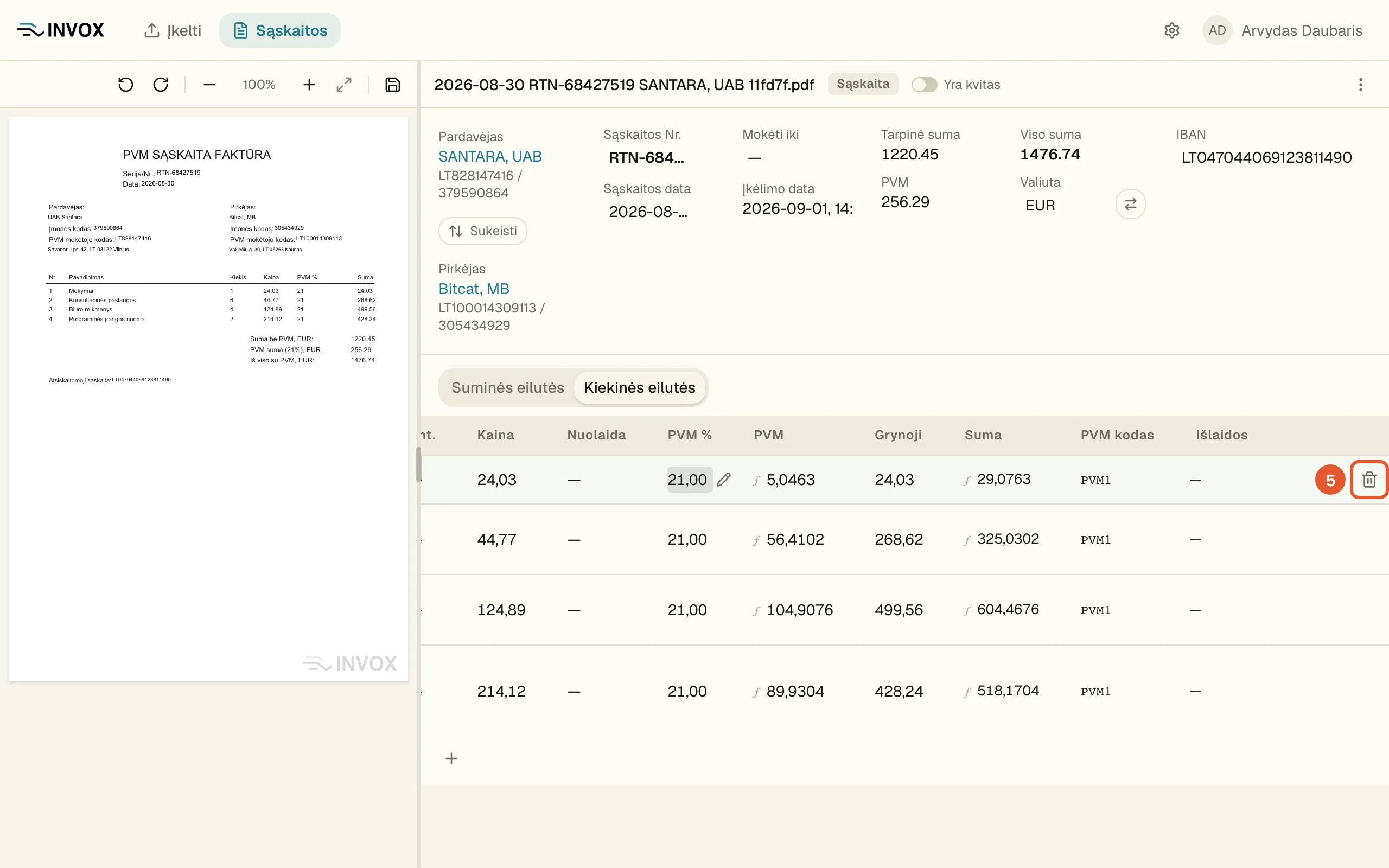1389x868 pixels.
Task: Click the Grynoji column header
Action: pos(899,435)
